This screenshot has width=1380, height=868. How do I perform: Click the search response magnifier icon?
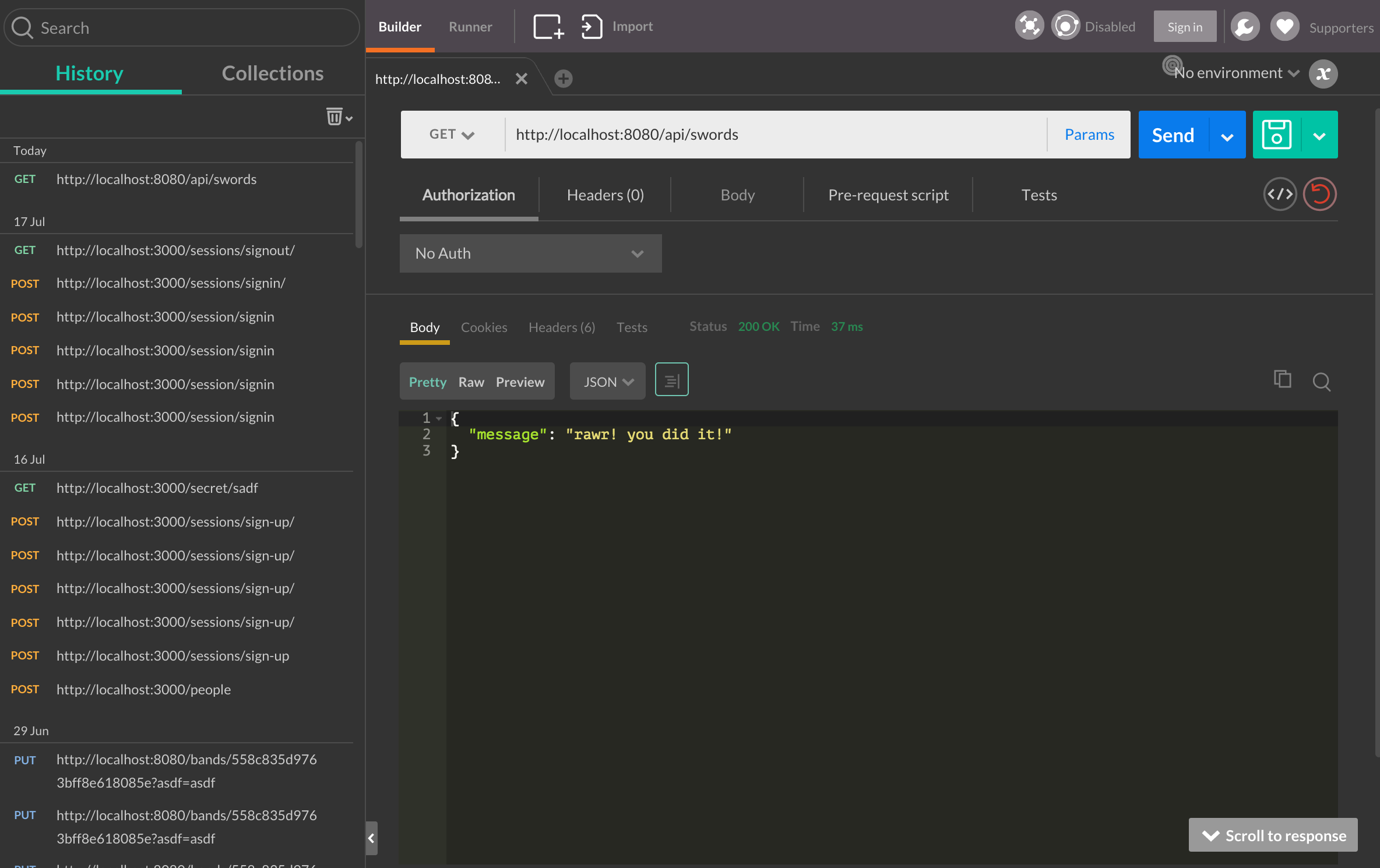(1321, 382)
